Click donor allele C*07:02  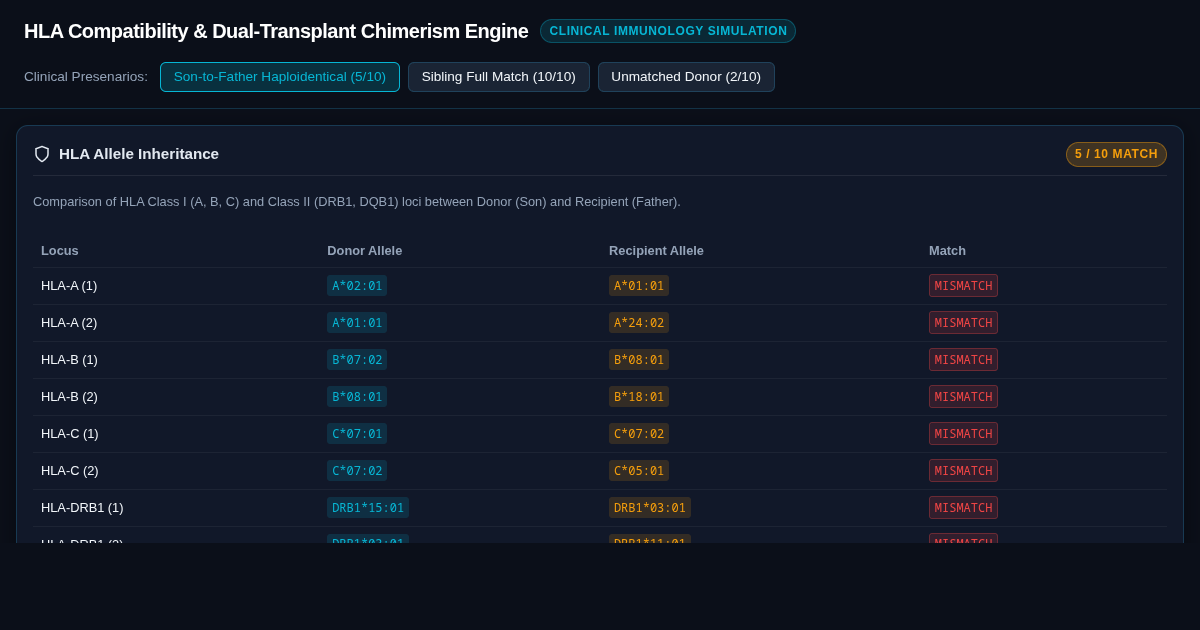357,471
